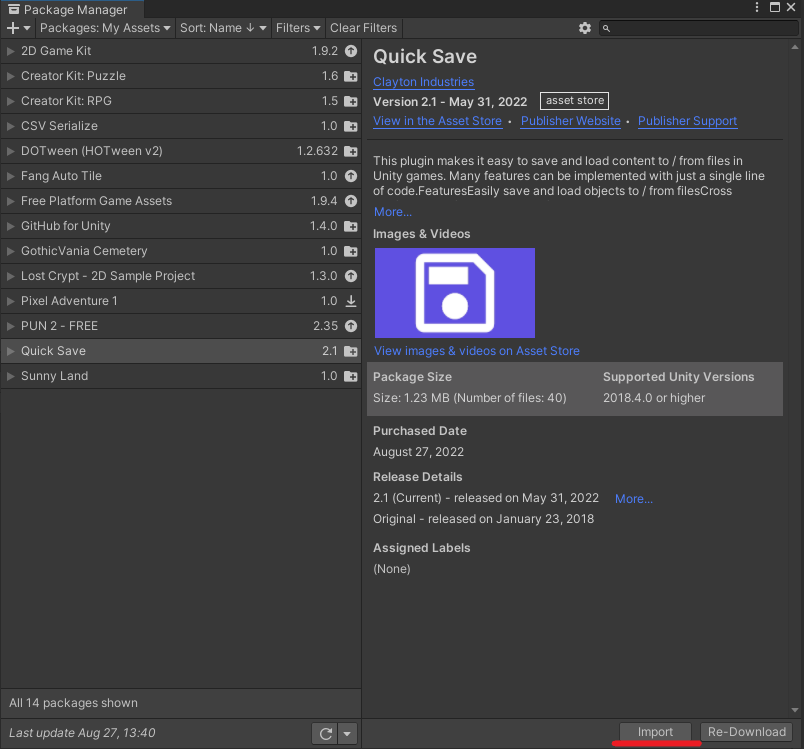Expand the Creator Kit: Puzzle entry

tap(10, 76)
